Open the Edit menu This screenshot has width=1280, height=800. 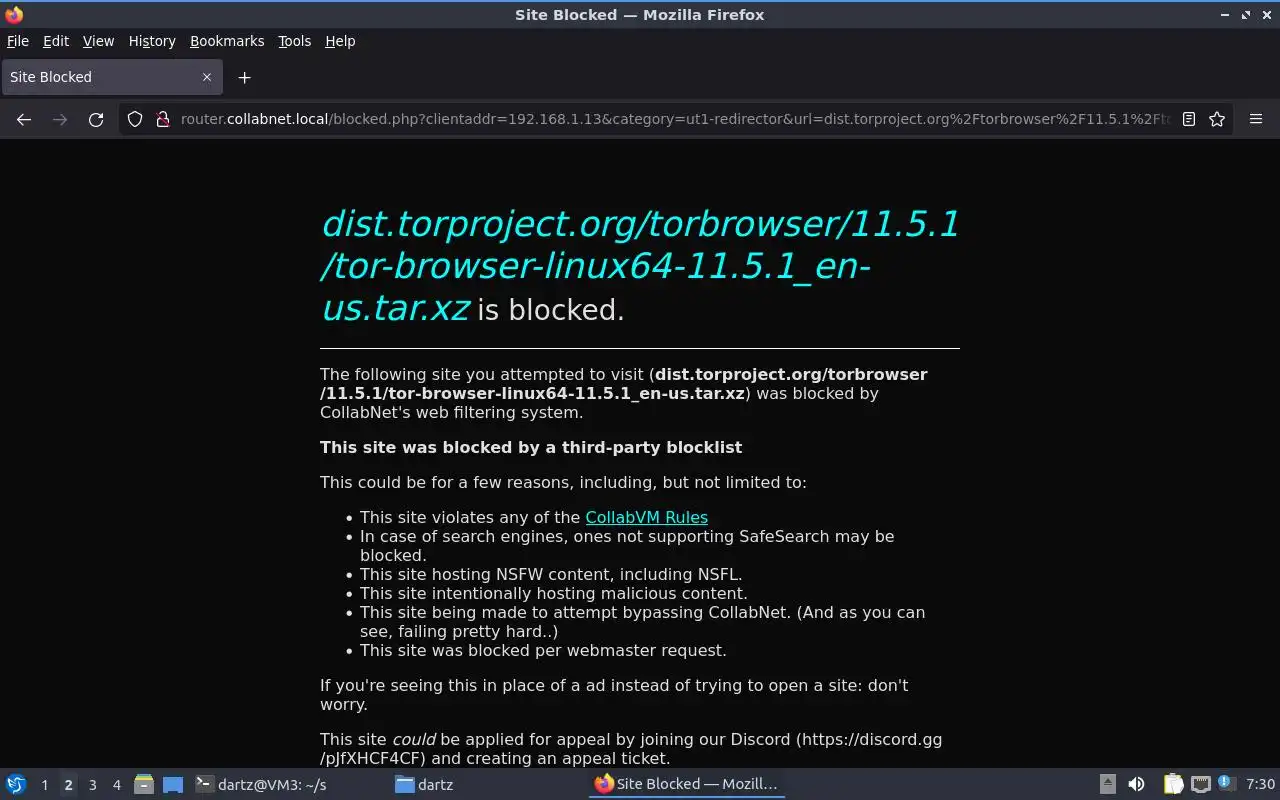click(56, 41)
